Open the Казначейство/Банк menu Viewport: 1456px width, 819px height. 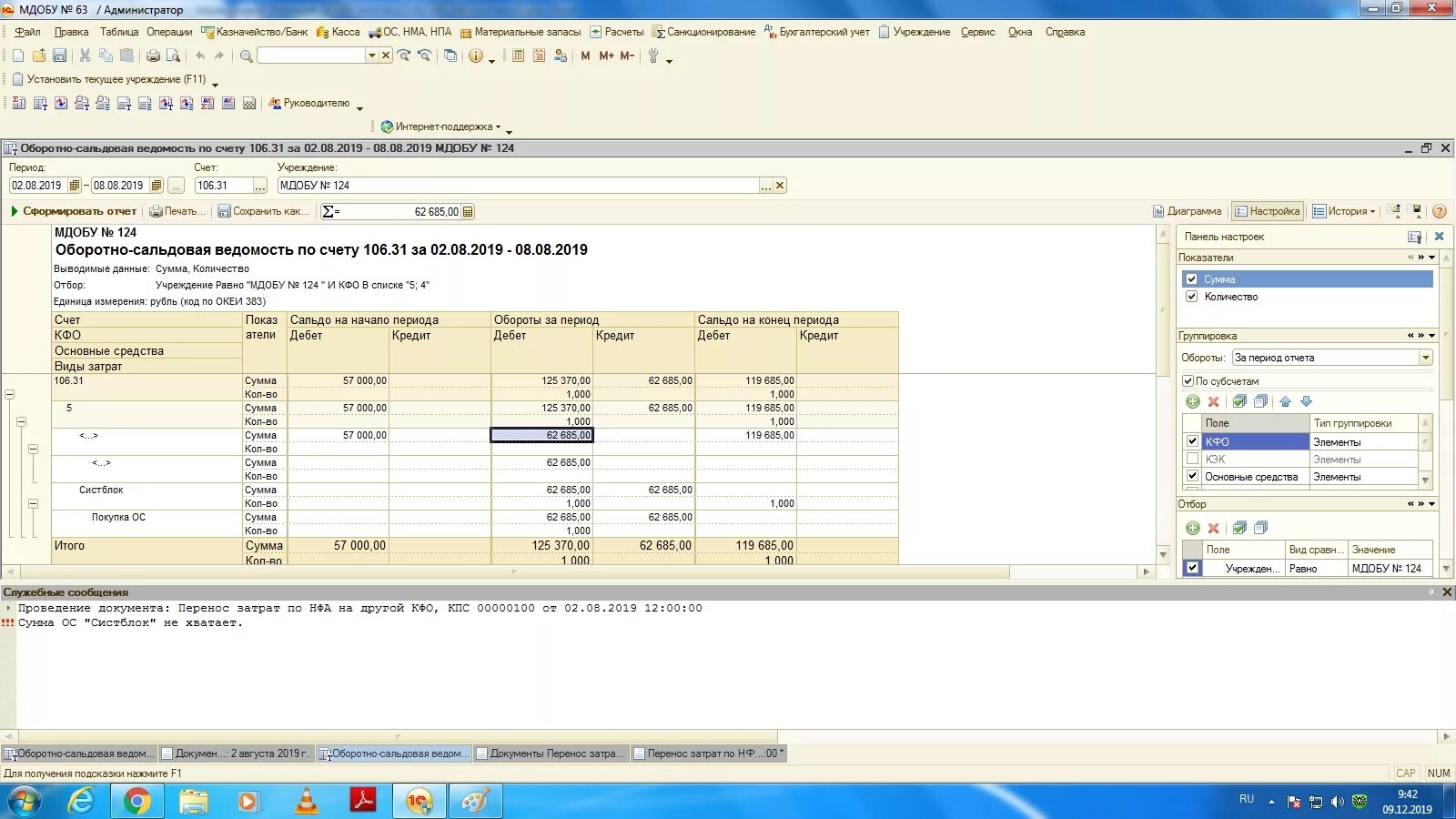click(x=255, y=32)
